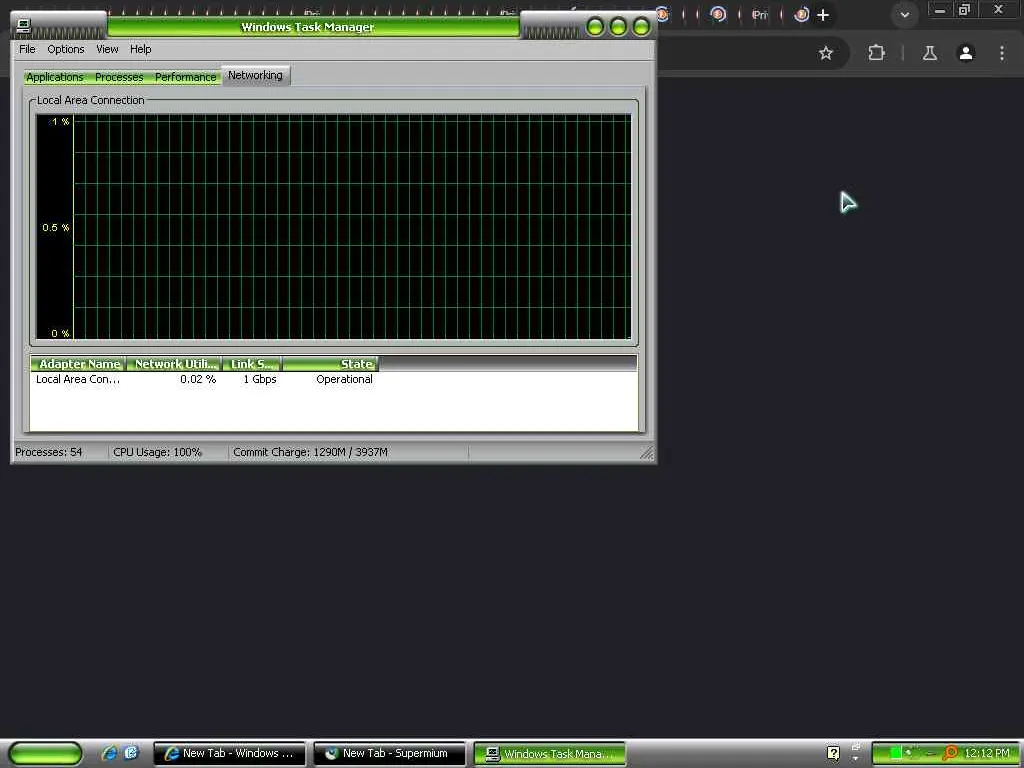The image size is (1024, 768).
Task: Switch to the Applications tab
Action: [55, 77]
